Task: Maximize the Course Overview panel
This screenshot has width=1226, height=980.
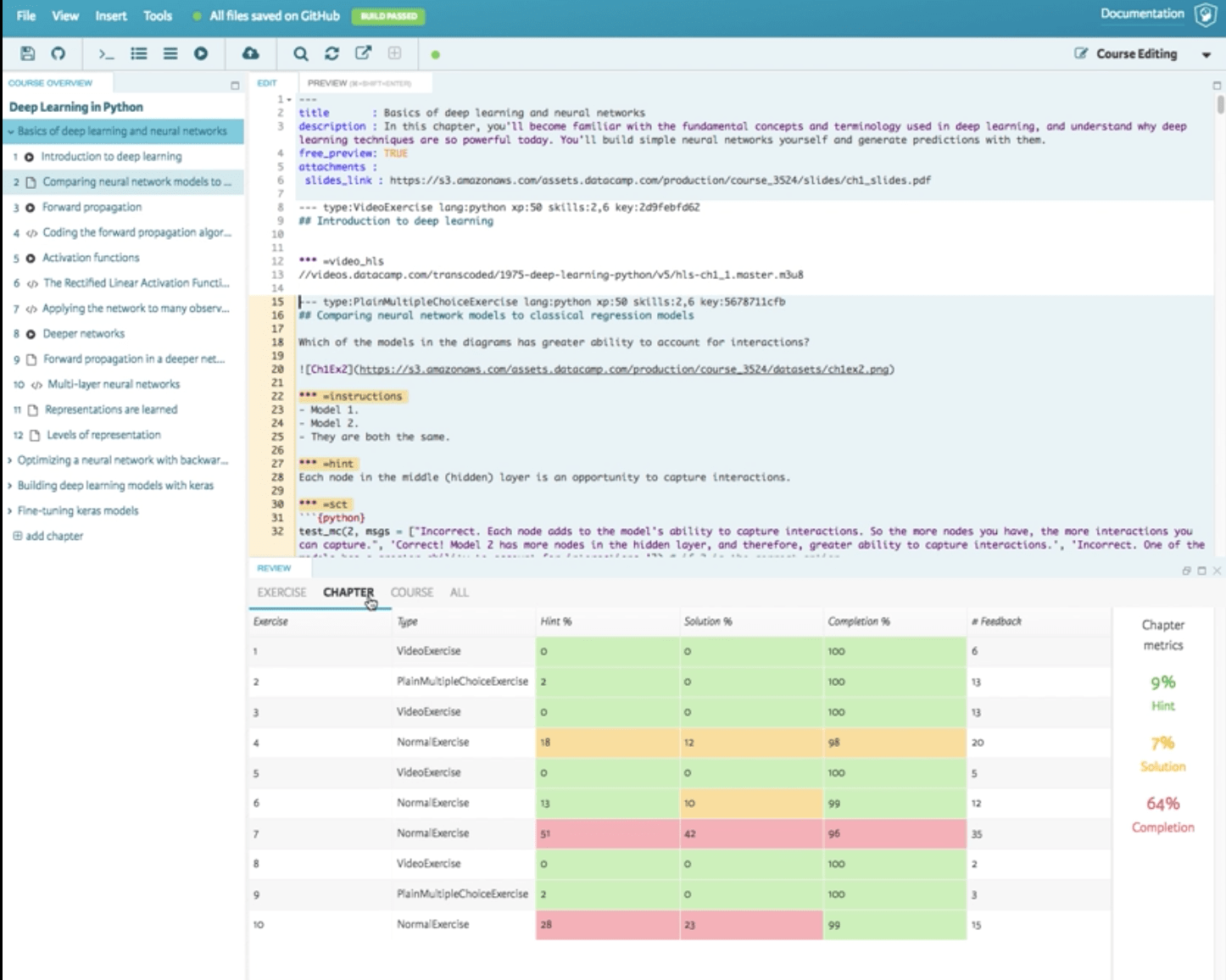Action: pyautogui.click(x=235, y=85)
